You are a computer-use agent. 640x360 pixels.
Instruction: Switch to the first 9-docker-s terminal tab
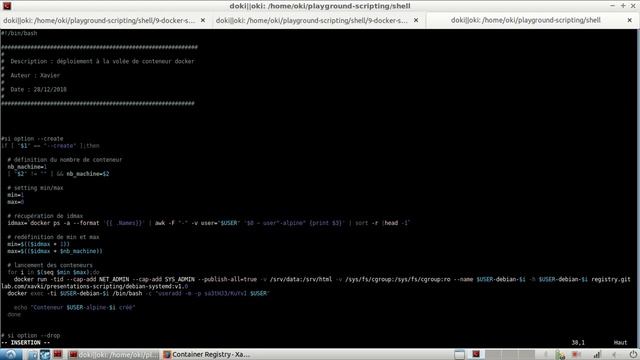(x=99, y=20)
